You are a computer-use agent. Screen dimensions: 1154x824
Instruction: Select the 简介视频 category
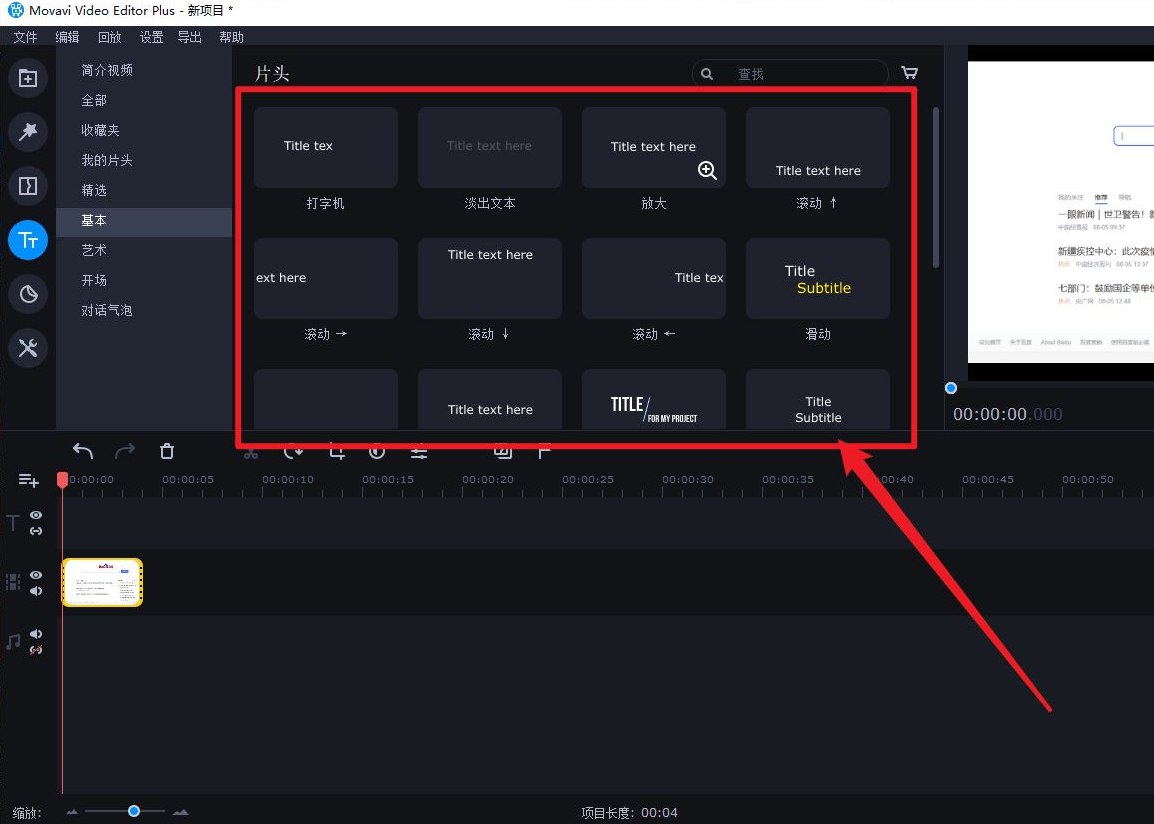144,70
